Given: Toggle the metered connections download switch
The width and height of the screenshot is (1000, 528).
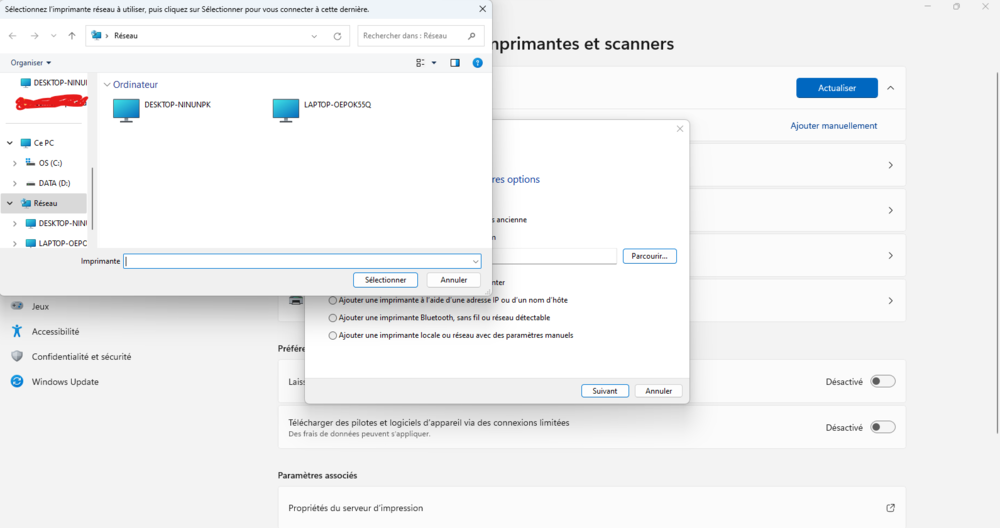Looking at the screenshot, I should (882, 427).
